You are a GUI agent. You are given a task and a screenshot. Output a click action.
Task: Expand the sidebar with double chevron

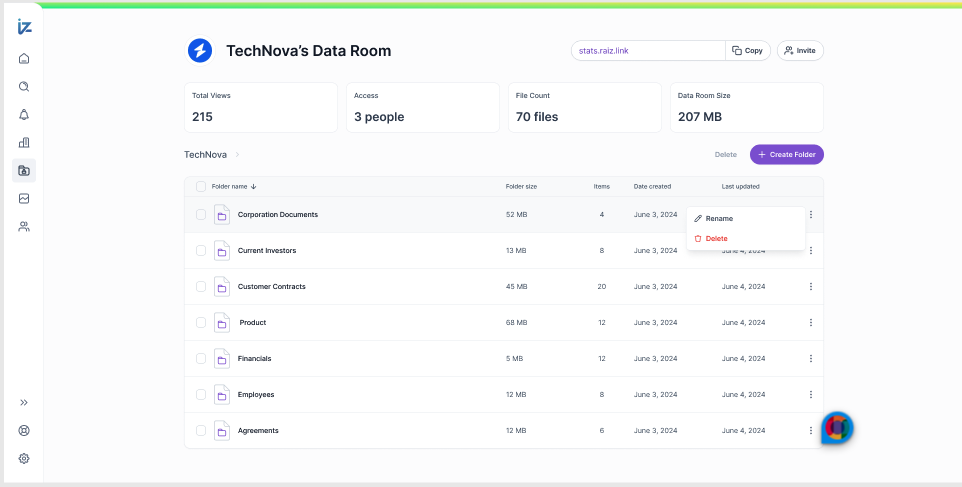pyautogui.click(x=24, y=402)
